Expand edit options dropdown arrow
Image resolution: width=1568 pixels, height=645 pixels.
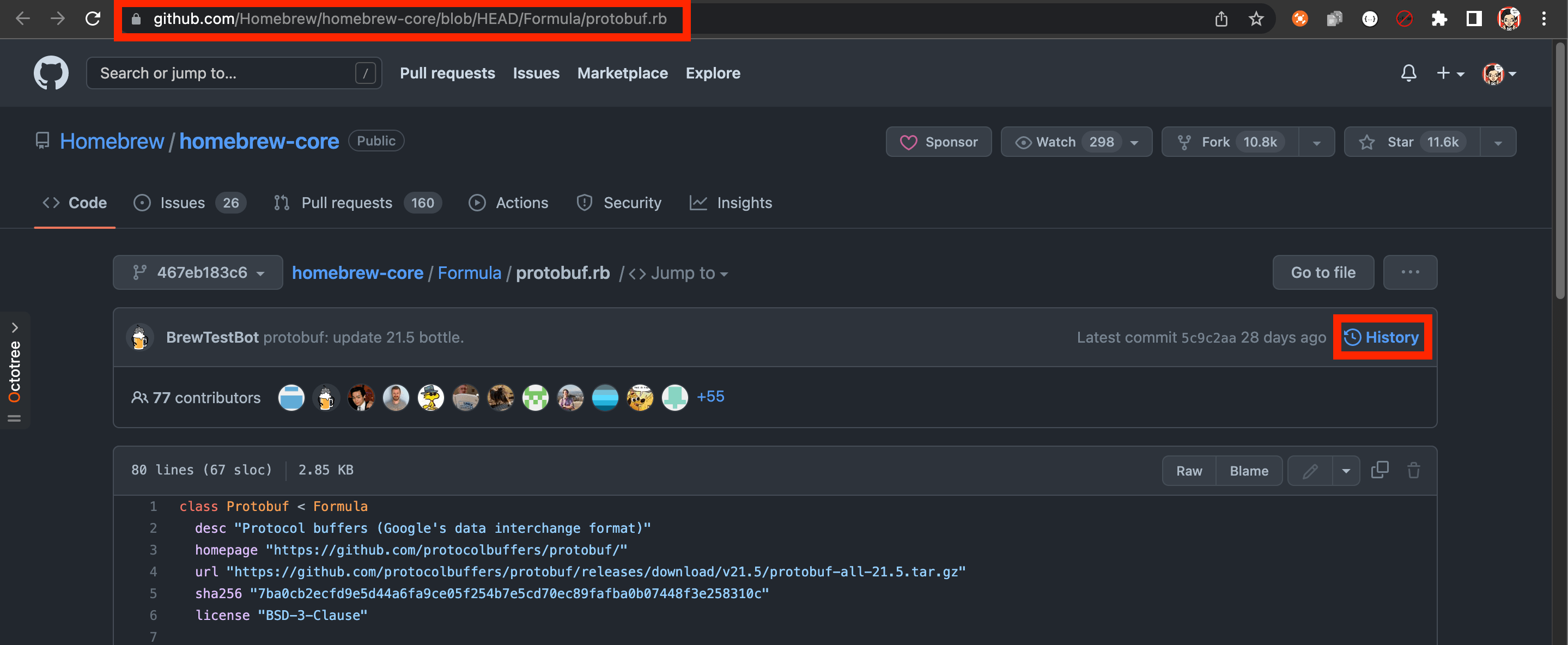pos(1346,470)
